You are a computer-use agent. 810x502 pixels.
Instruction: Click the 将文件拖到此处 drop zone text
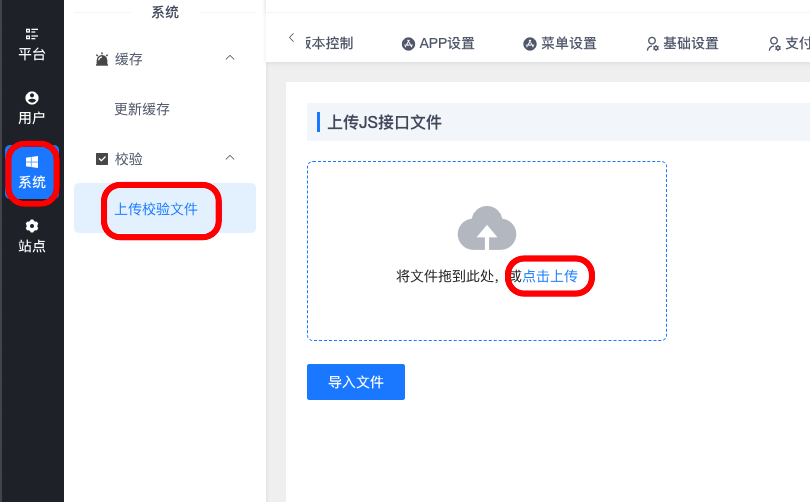pyautogui.click(x=452, y=276)
